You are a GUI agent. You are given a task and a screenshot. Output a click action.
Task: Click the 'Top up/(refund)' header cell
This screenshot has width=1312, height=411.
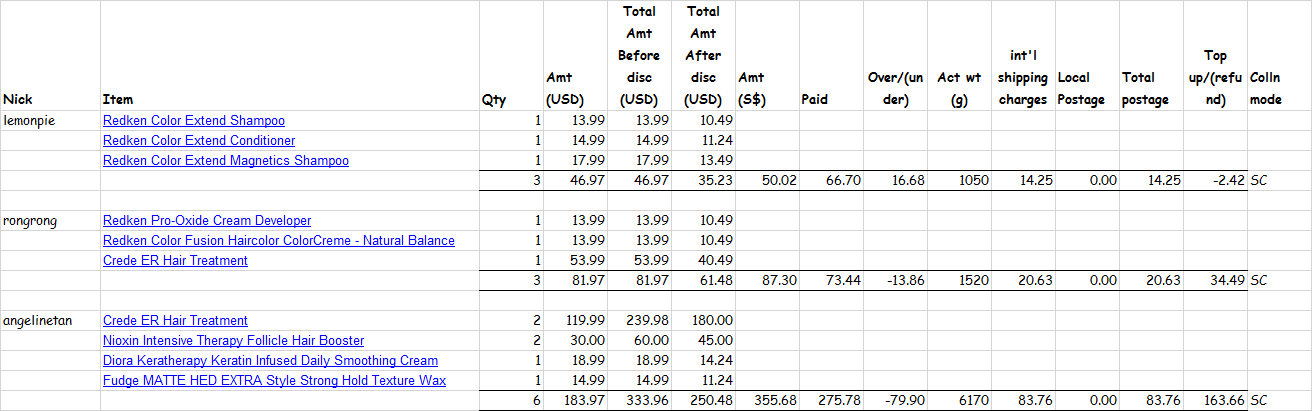pos(1215,55)
